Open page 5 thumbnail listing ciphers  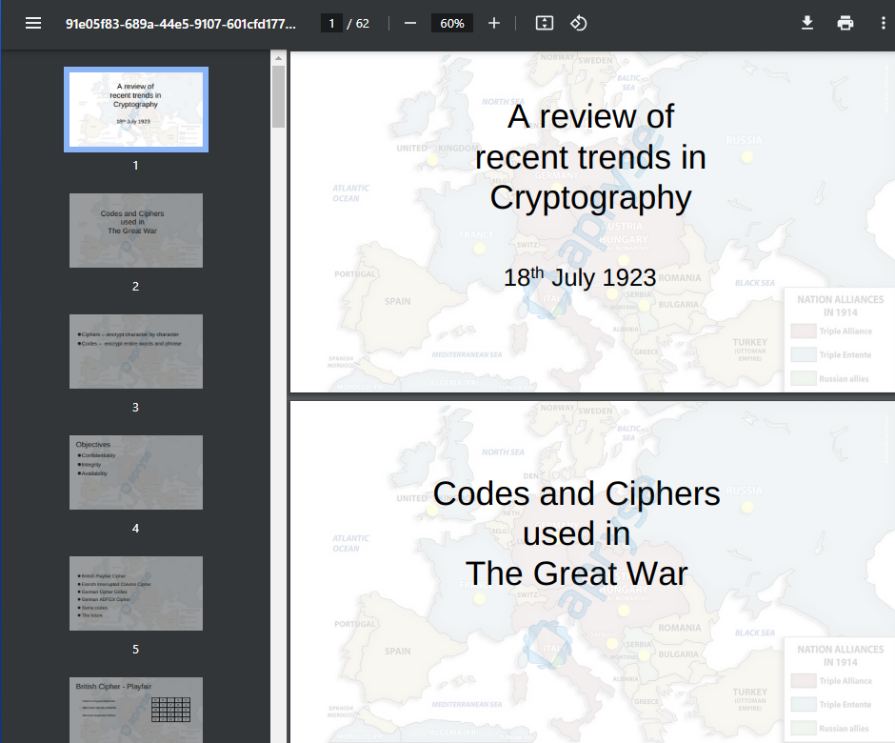coord(136,593)
